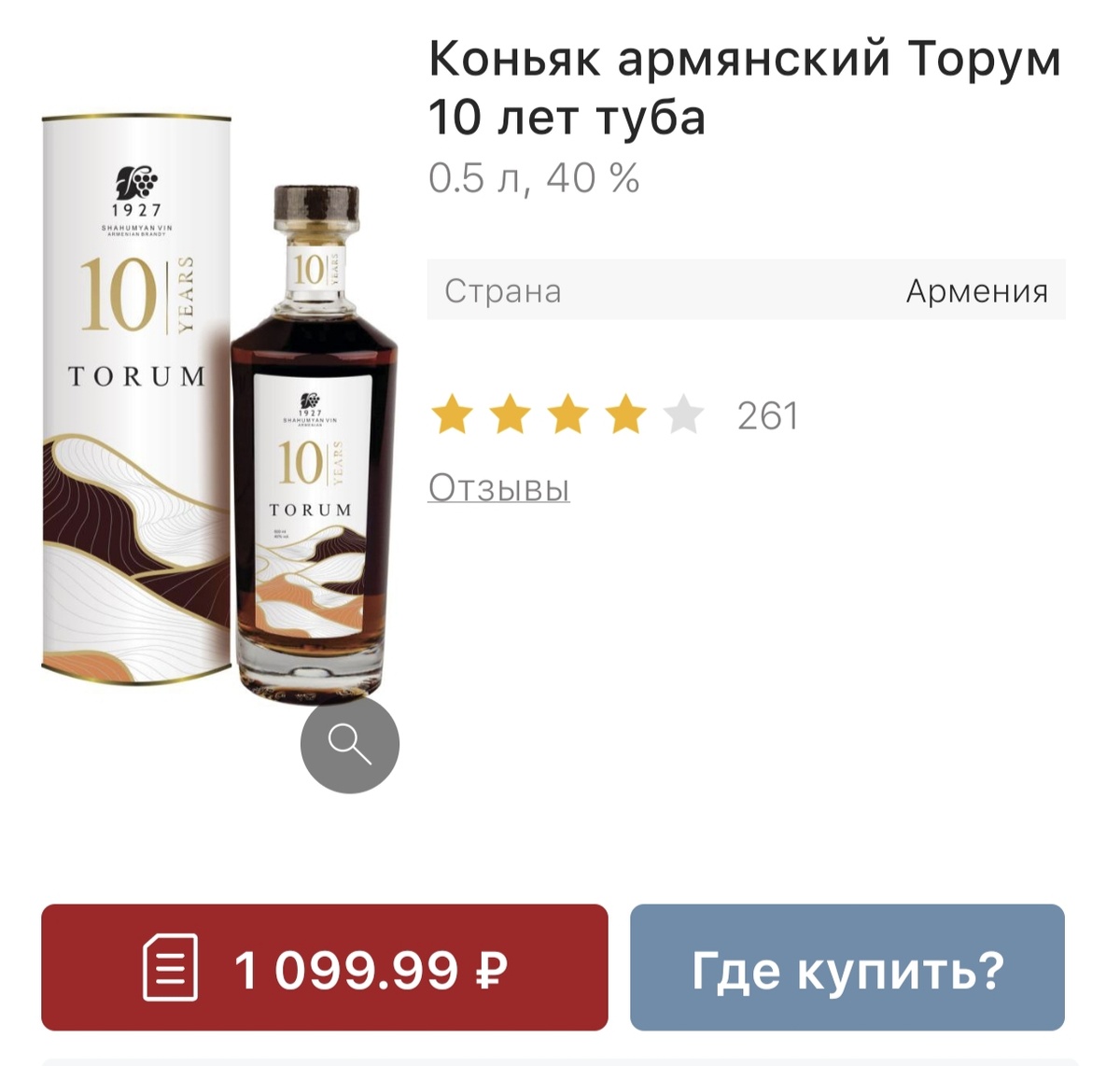1120x1066 pixels.
Task: Click the 261 reviews count
Action: point(767,416)
